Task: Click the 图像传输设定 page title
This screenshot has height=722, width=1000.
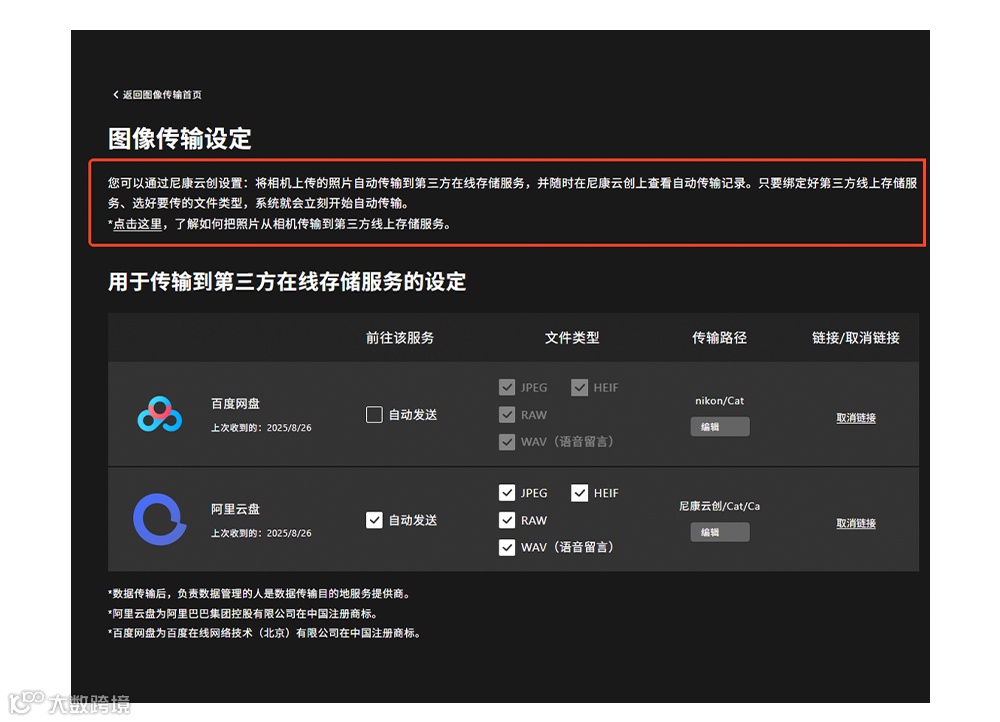Action: (x=179, y=138)
